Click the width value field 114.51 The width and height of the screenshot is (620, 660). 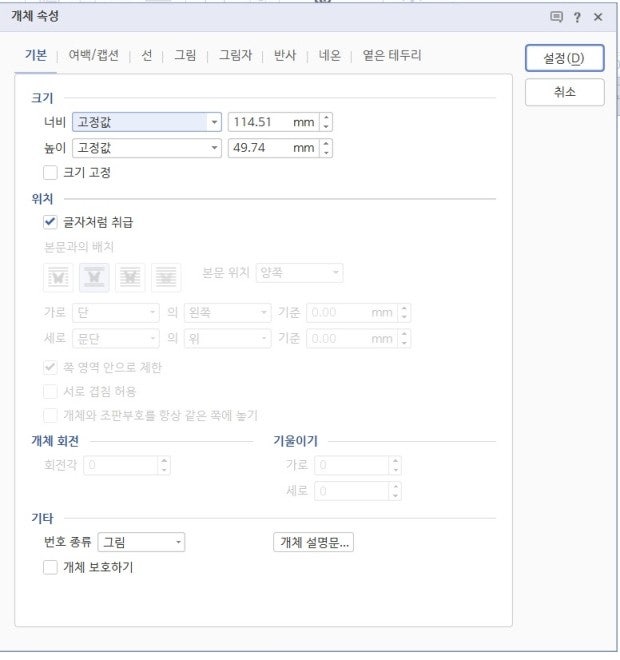(258, 122)
